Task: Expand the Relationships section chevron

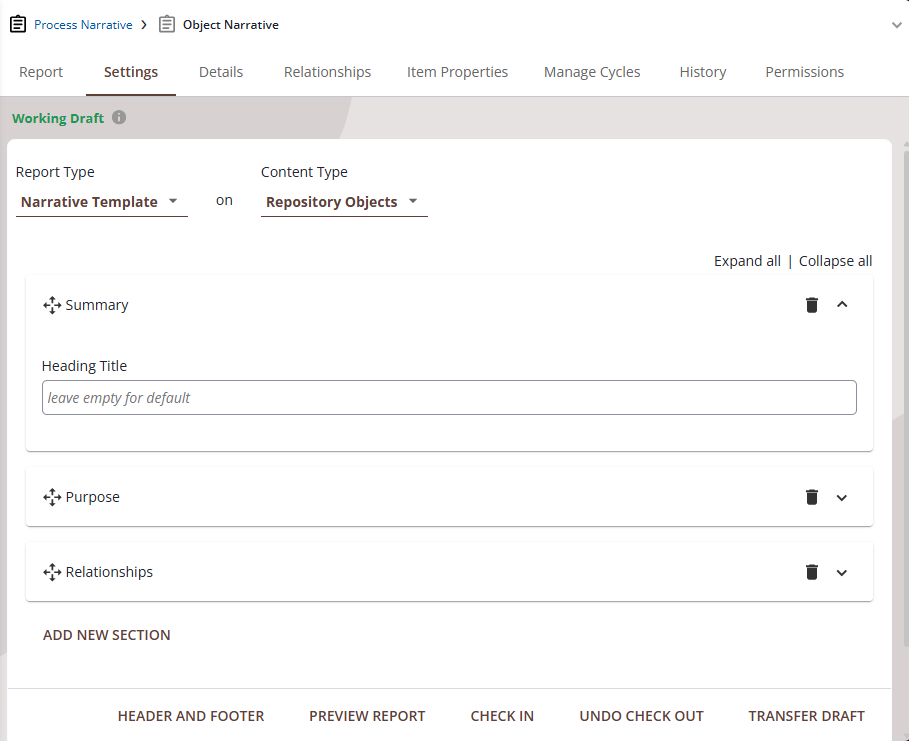Action: coord(842,572)
